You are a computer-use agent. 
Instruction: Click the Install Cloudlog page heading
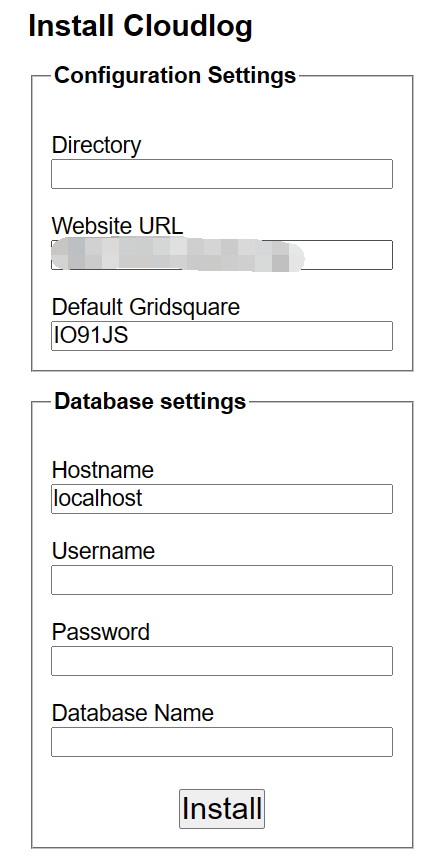pyautogui.click(x=141, y=26)
